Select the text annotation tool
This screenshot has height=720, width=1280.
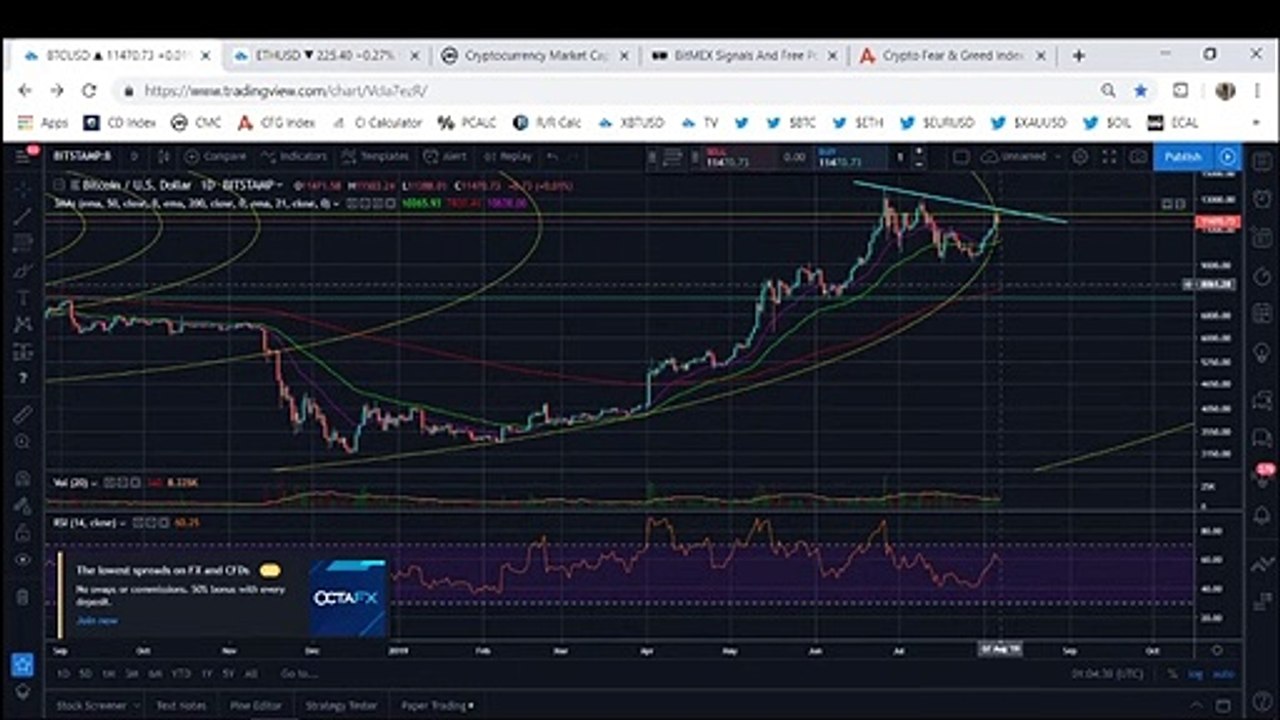pos(23,298)
